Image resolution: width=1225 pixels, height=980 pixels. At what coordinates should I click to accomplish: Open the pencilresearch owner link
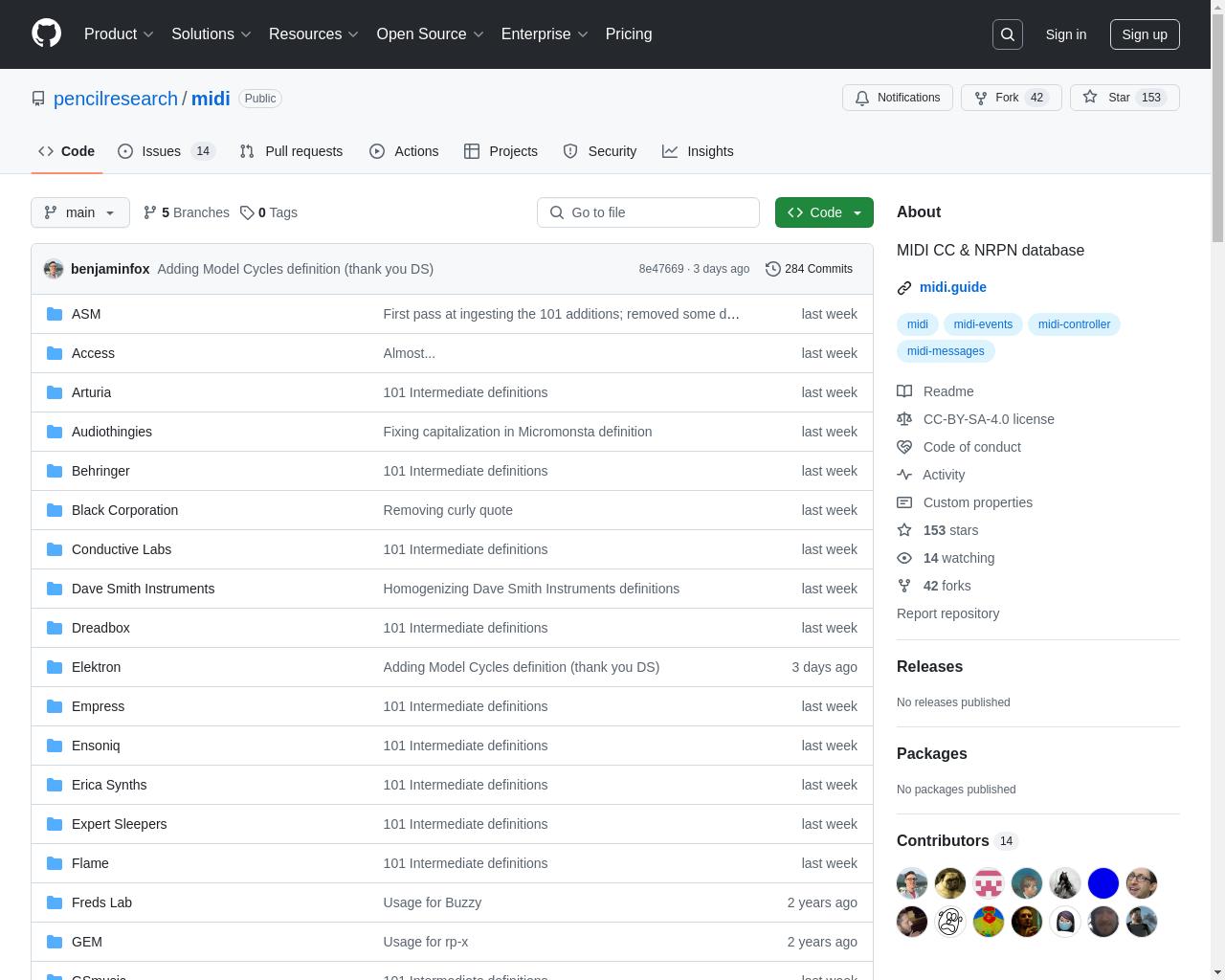click(116, 99)
